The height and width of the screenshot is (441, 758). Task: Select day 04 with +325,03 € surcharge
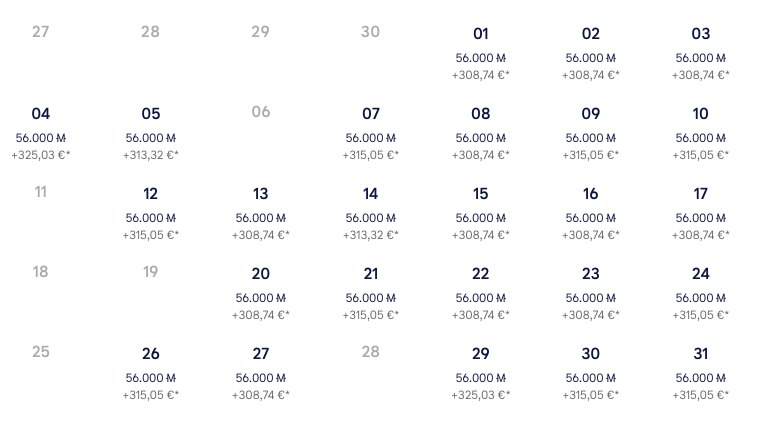[x=41, y=133]
